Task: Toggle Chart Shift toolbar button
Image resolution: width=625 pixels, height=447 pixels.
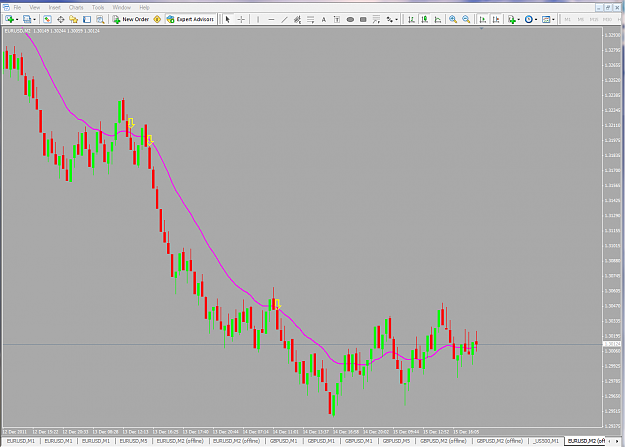Action: click(496, 19)
